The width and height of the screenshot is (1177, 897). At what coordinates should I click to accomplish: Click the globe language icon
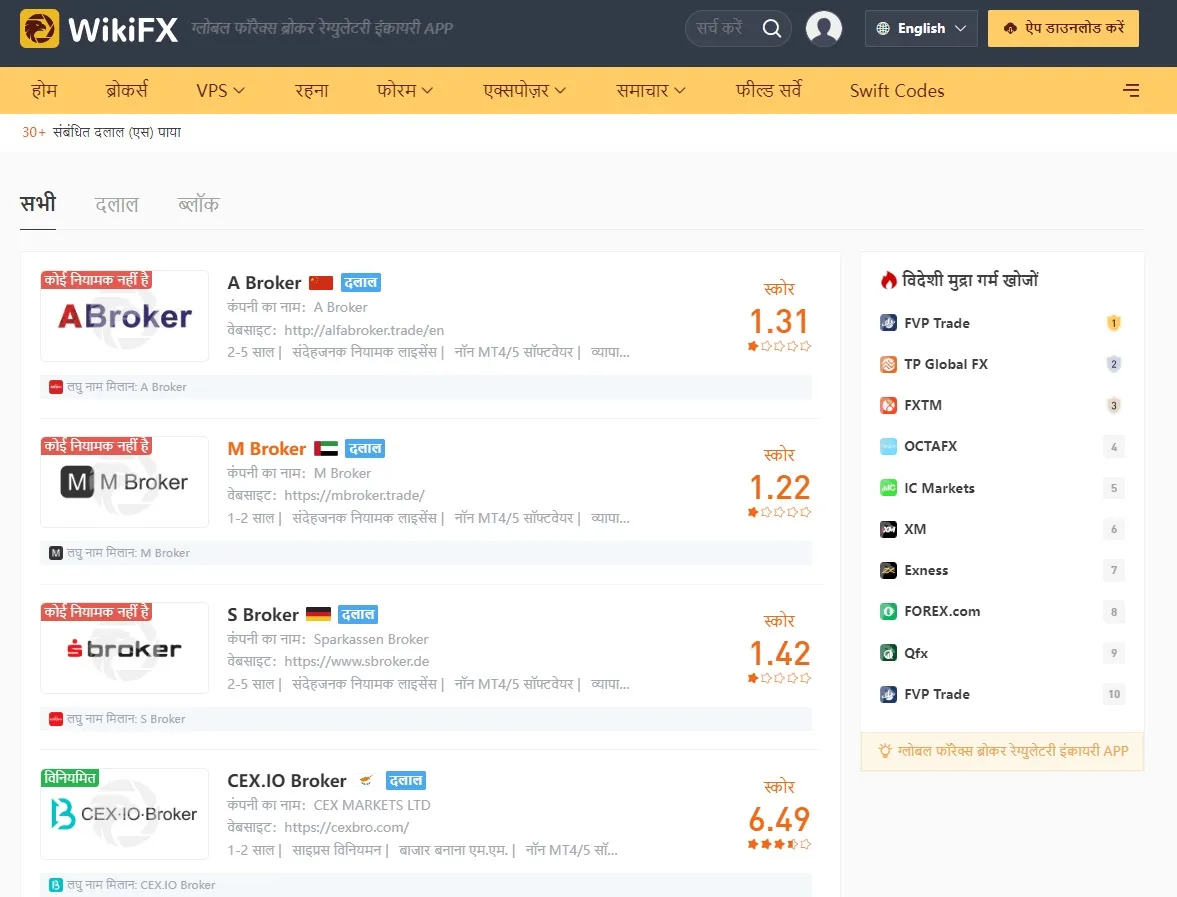(883, 29)
